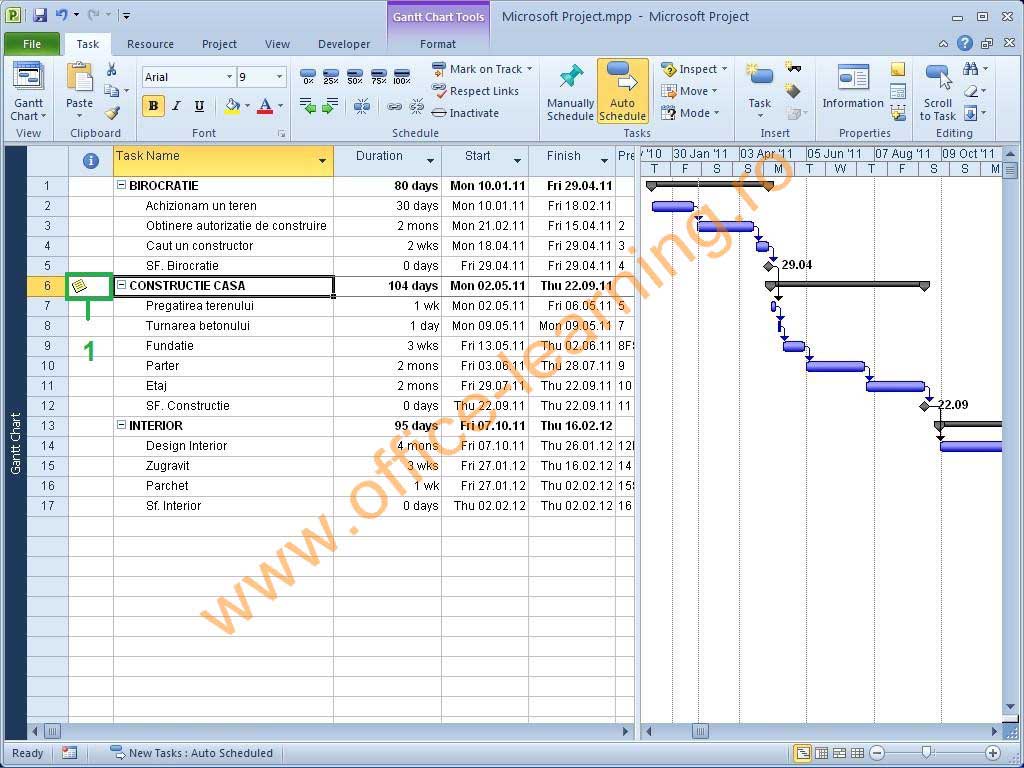
Task: Collapse the BIROCRATIE summary task
Action: [x=121, y=185]
